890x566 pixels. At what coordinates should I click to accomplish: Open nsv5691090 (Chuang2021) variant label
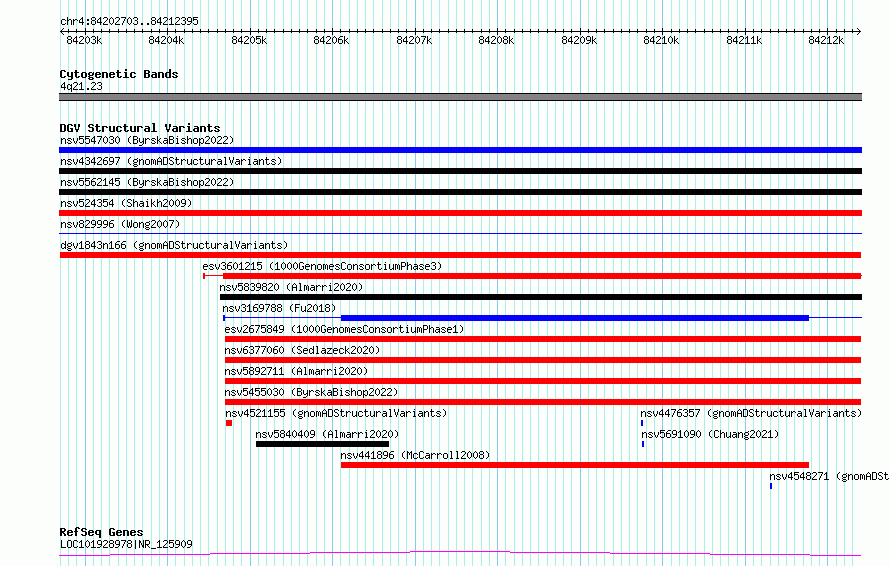pyautogui.click(x=710, y=434)
